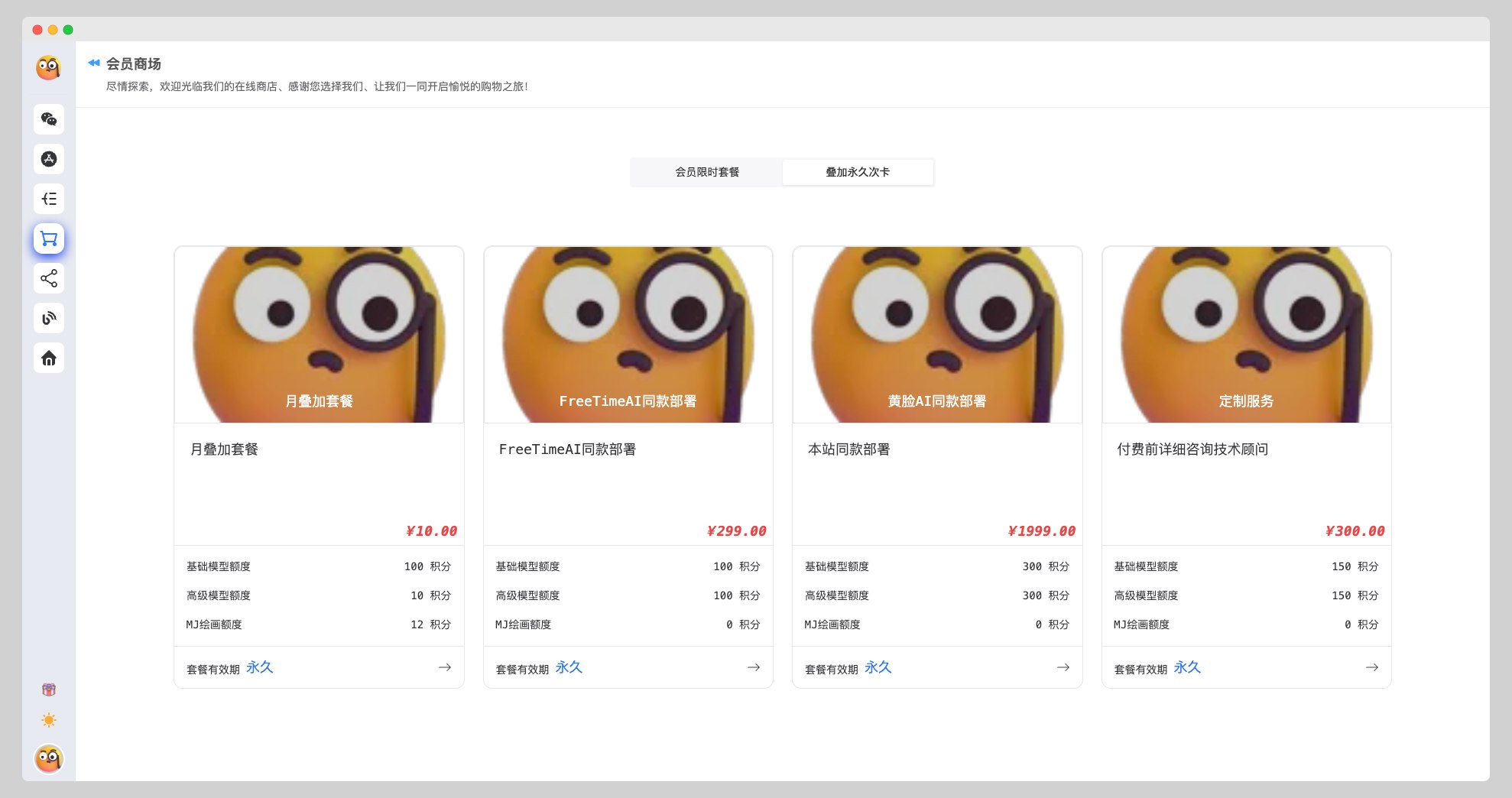Click the App Store sidebar icon
Viewport: 1512px width, 798px height.
[49, 159]
